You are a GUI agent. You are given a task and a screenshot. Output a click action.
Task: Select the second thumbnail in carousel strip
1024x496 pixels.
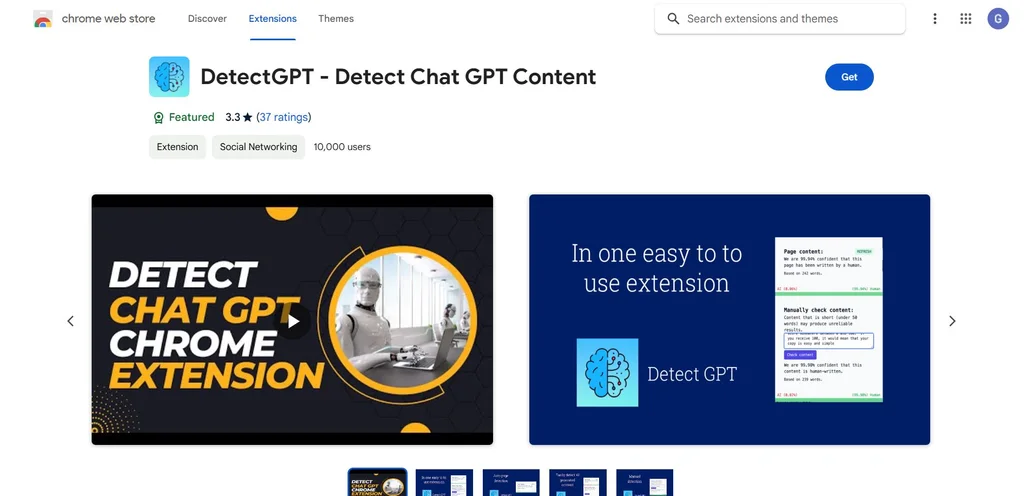point(444,482)
